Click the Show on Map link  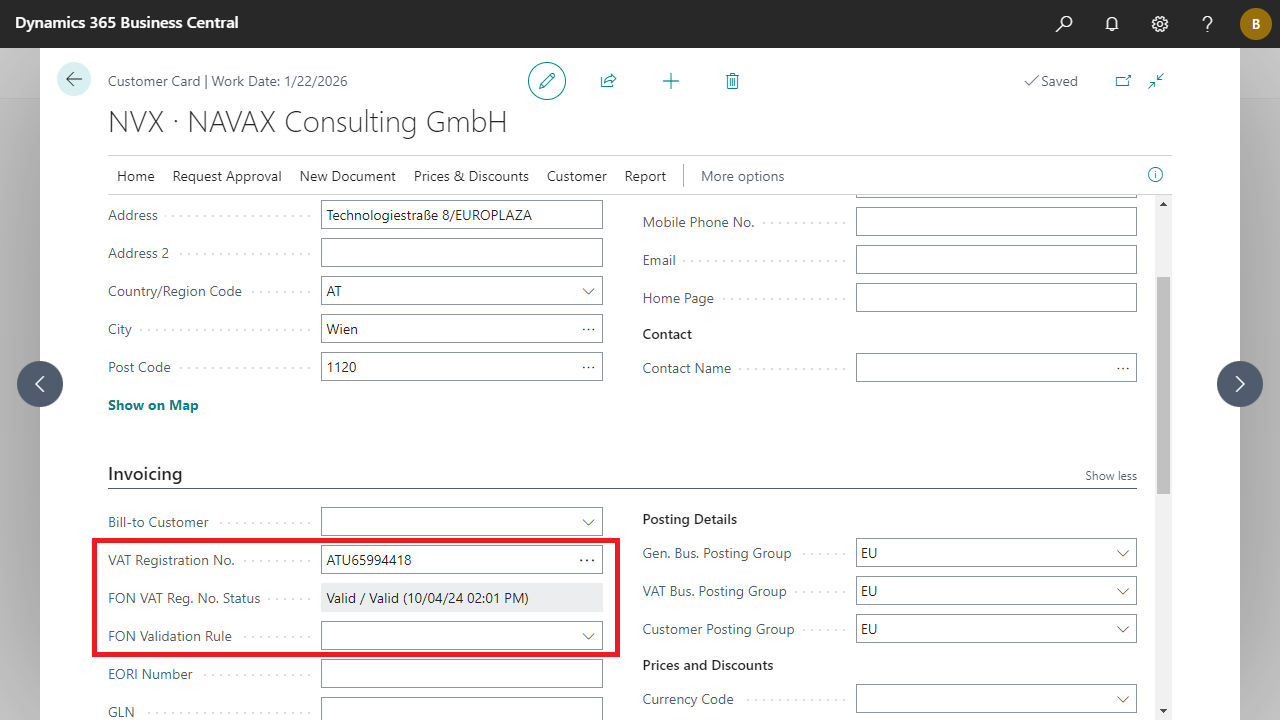coord(153,405)
